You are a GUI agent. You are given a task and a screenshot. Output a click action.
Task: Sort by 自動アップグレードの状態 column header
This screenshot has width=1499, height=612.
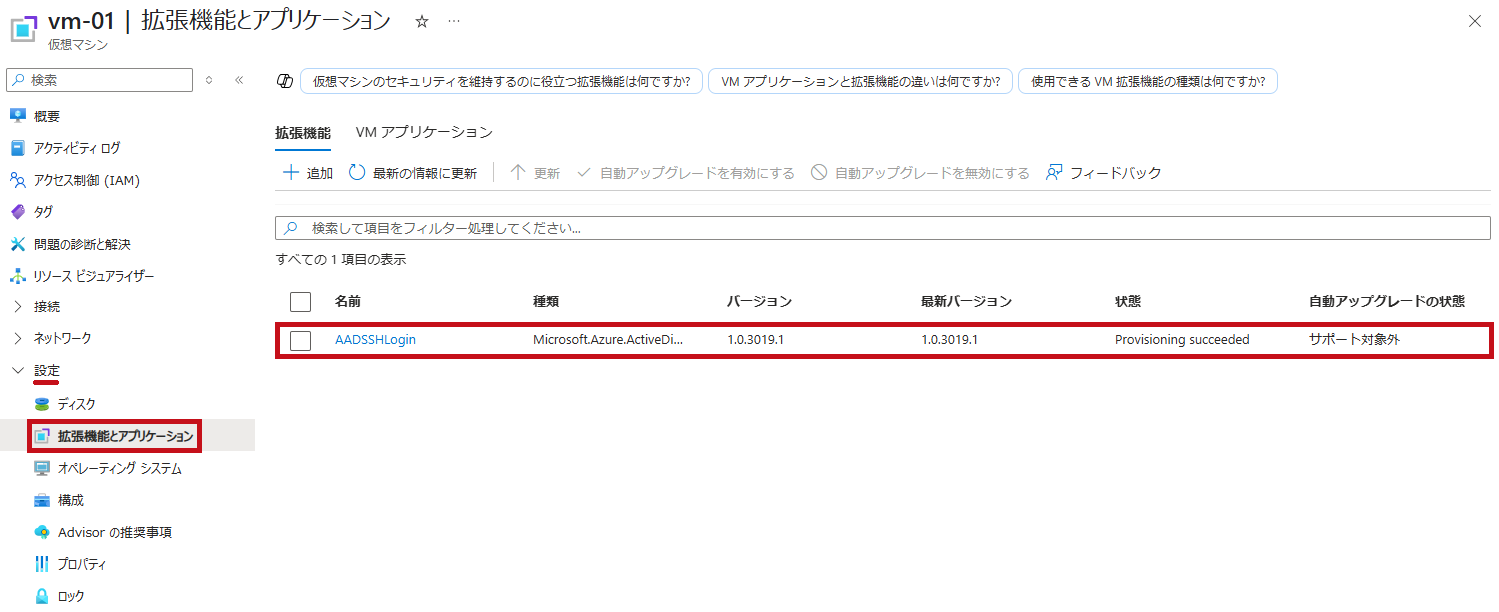click(1387, 301)
